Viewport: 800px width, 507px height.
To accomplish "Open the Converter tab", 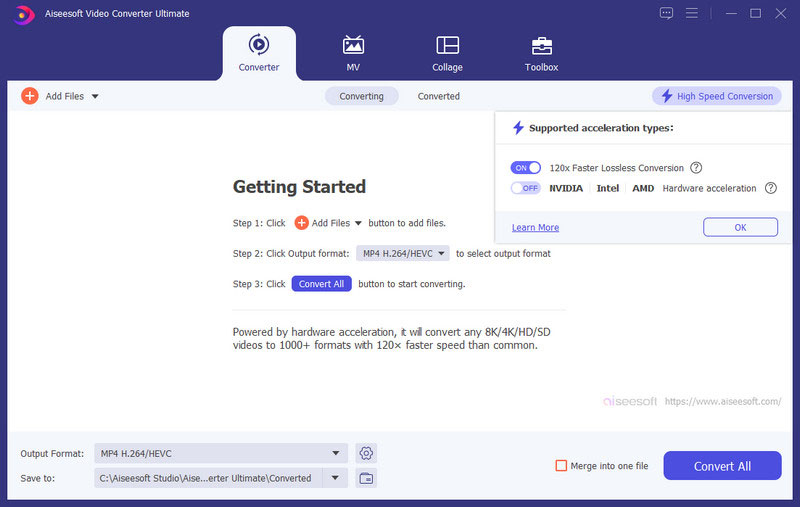I will 259,53.
